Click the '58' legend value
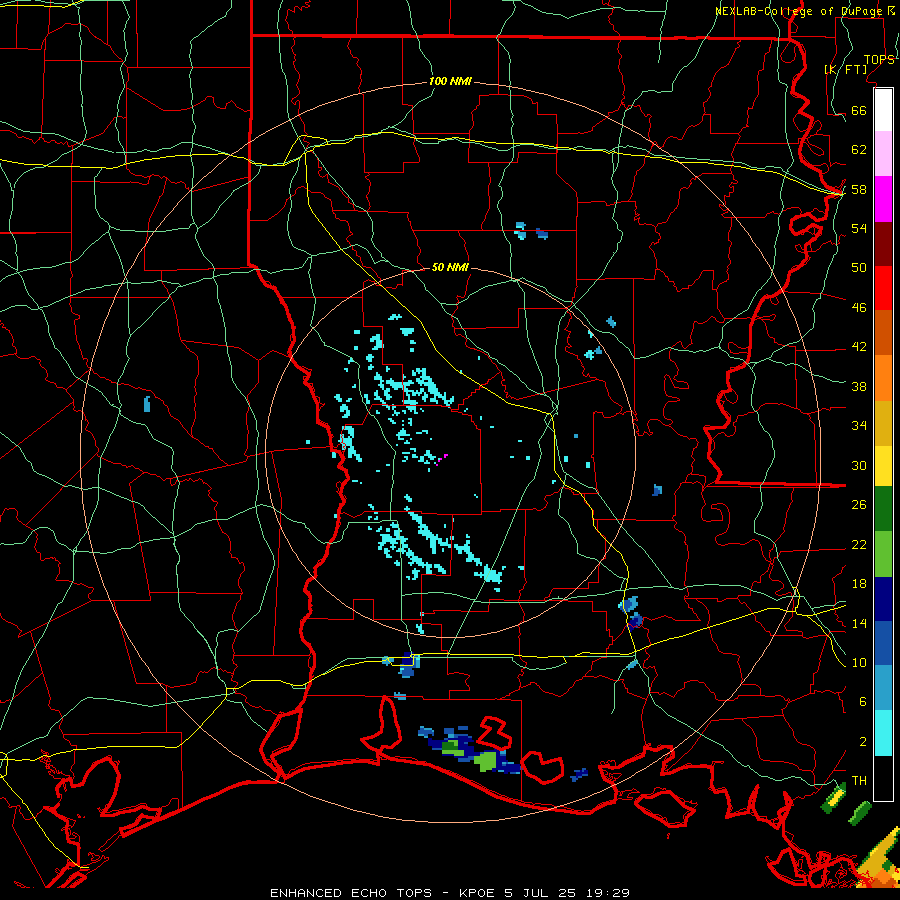This screenshot has width=900, height=900. click(x=859, y=189)
